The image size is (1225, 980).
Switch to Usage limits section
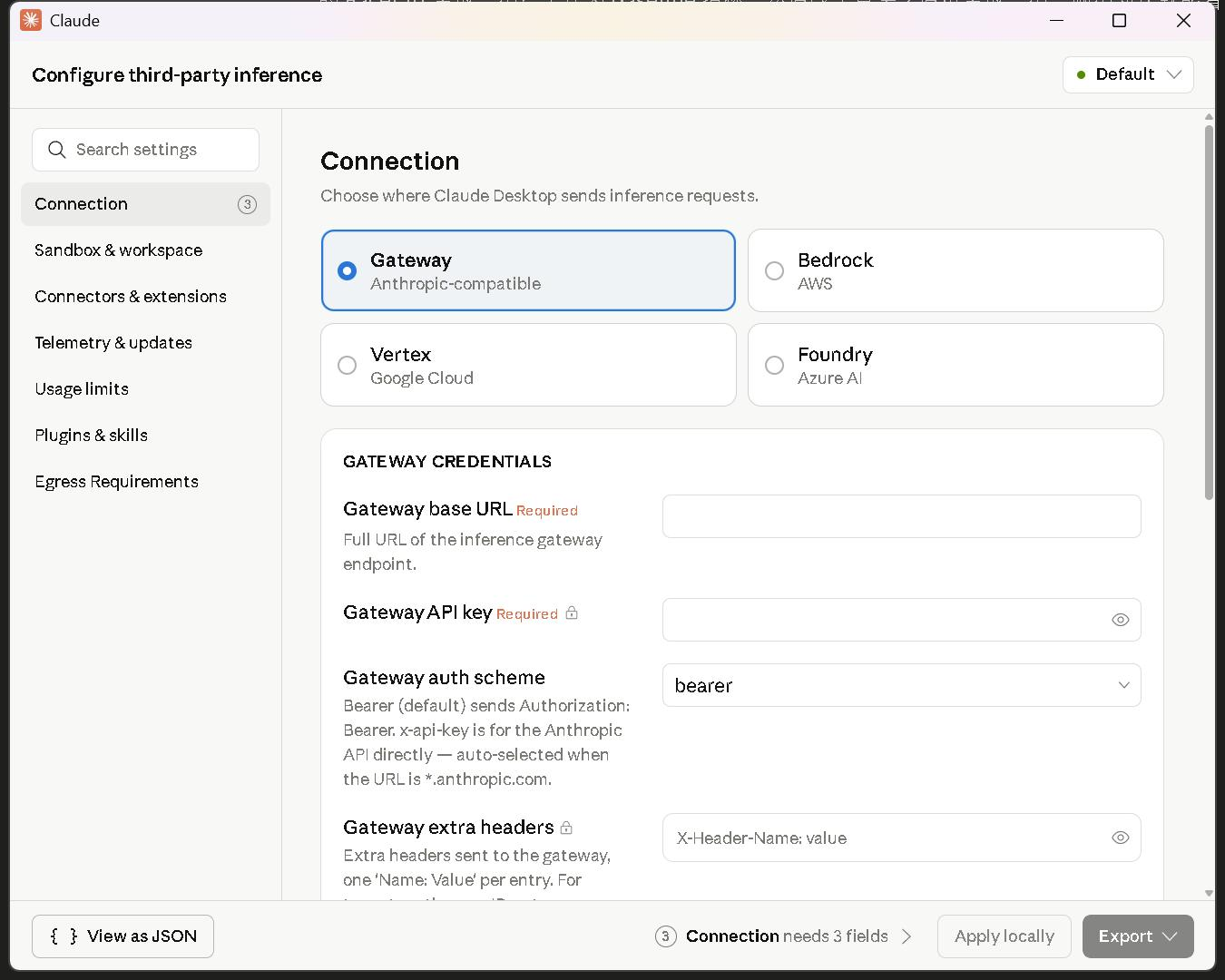[x=145, y=389]
